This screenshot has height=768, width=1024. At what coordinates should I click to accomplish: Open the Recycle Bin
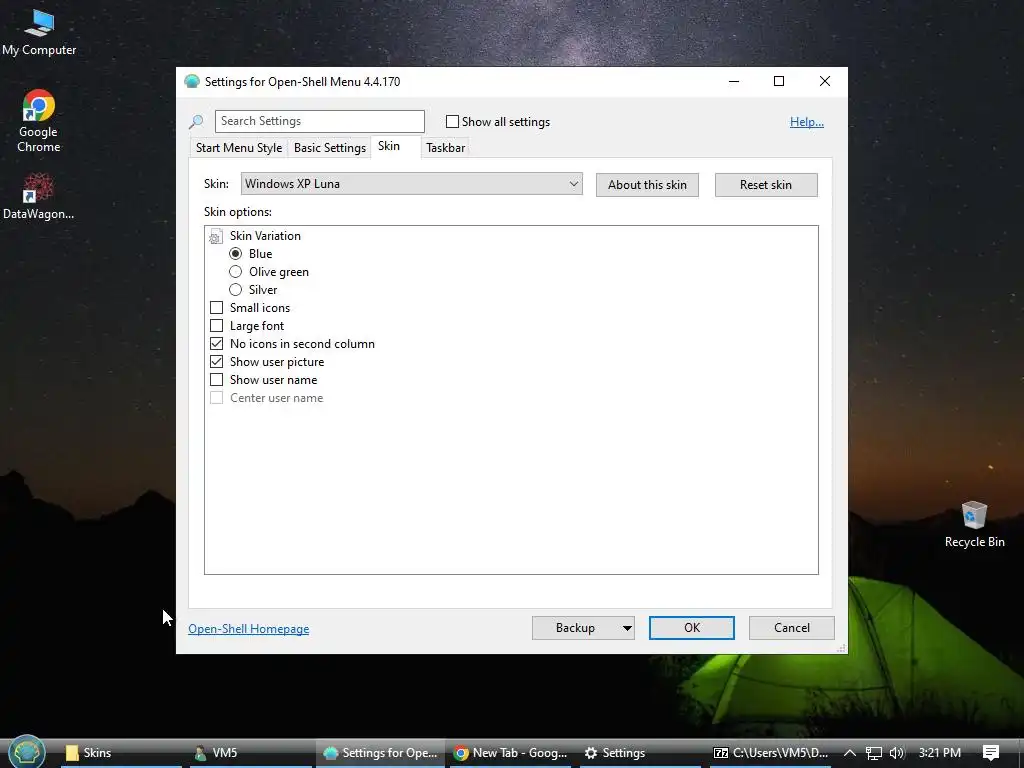point(974,524)
